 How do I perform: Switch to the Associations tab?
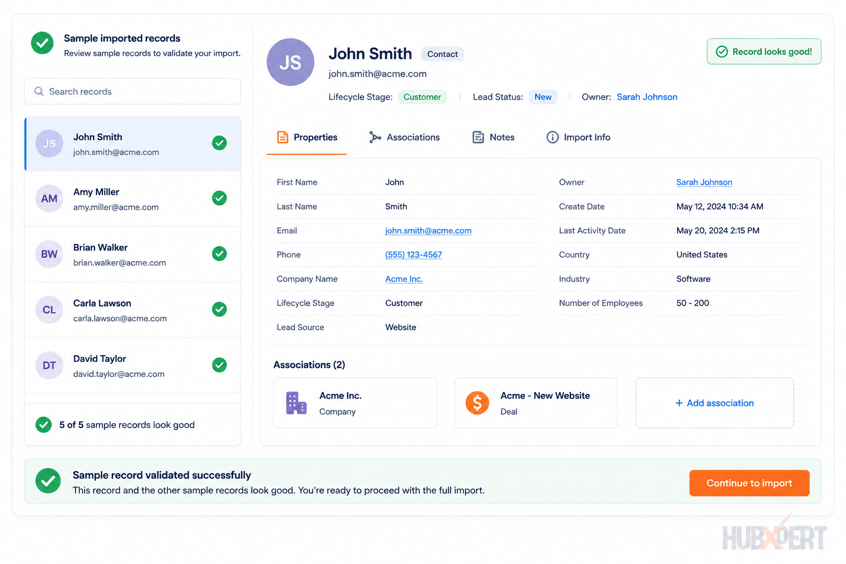pos(404,138)
